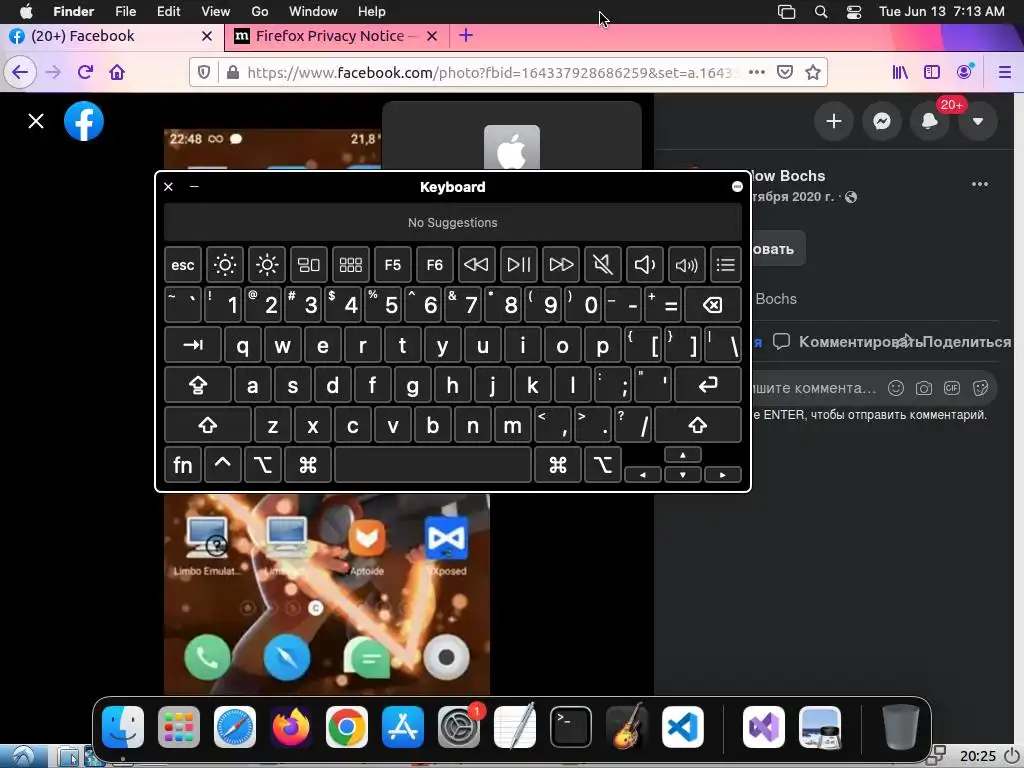Screen dimensions: 1024x768
Task: Attach photo with camera icon
Action: (923, 388)
